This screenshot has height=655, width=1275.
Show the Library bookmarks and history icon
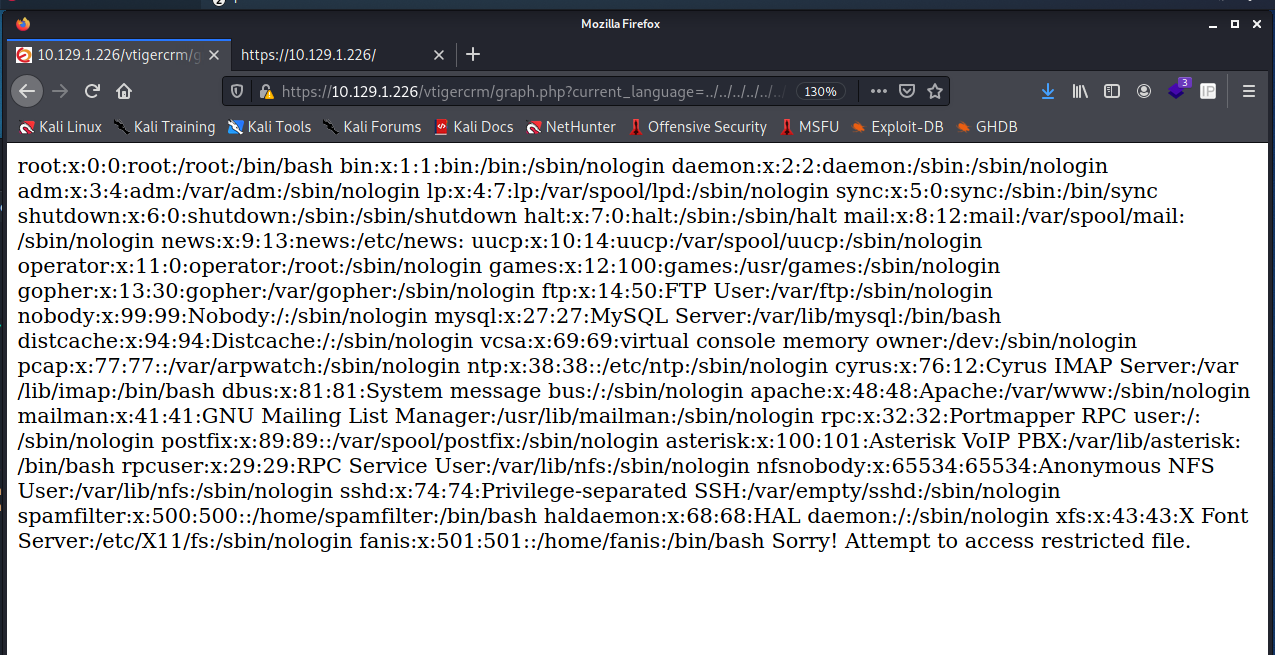coord(1080,91)
